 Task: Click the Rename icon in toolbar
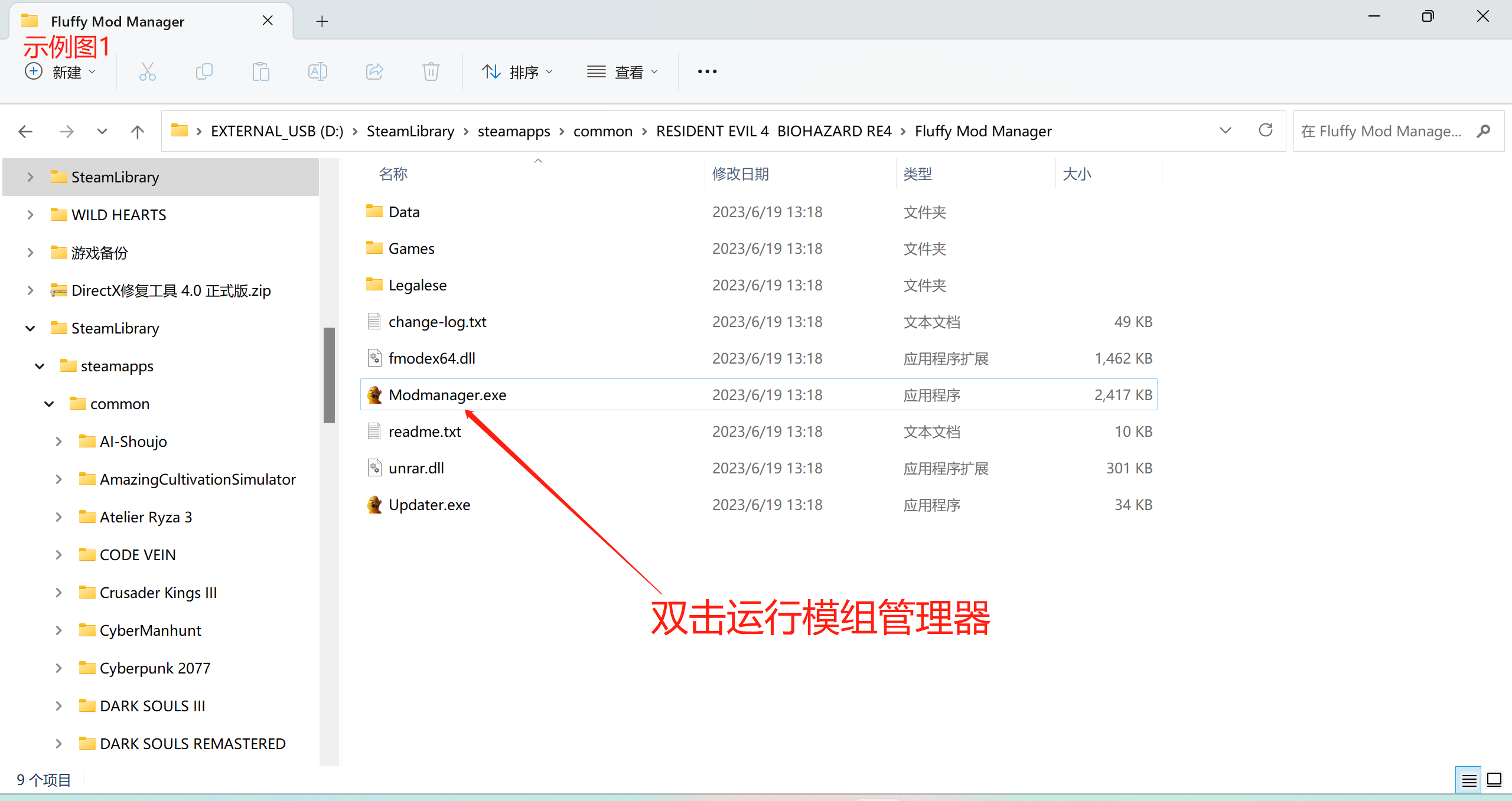tap(317, 71)
